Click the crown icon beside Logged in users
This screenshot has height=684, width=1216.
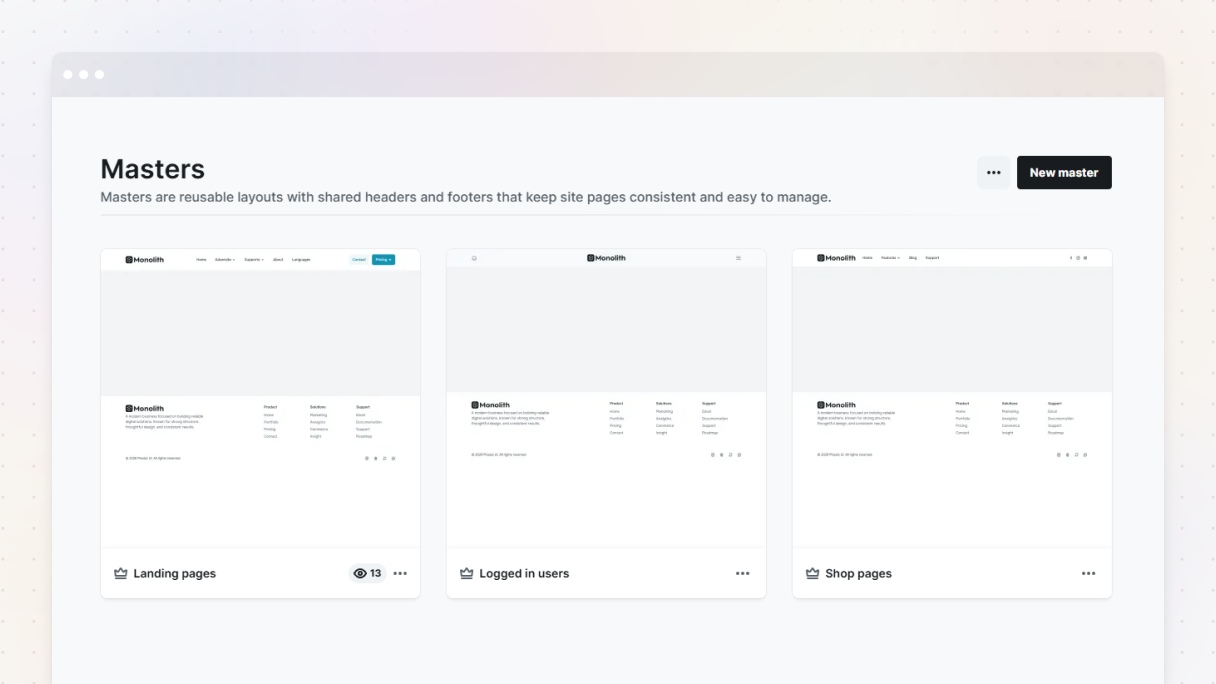467,573
